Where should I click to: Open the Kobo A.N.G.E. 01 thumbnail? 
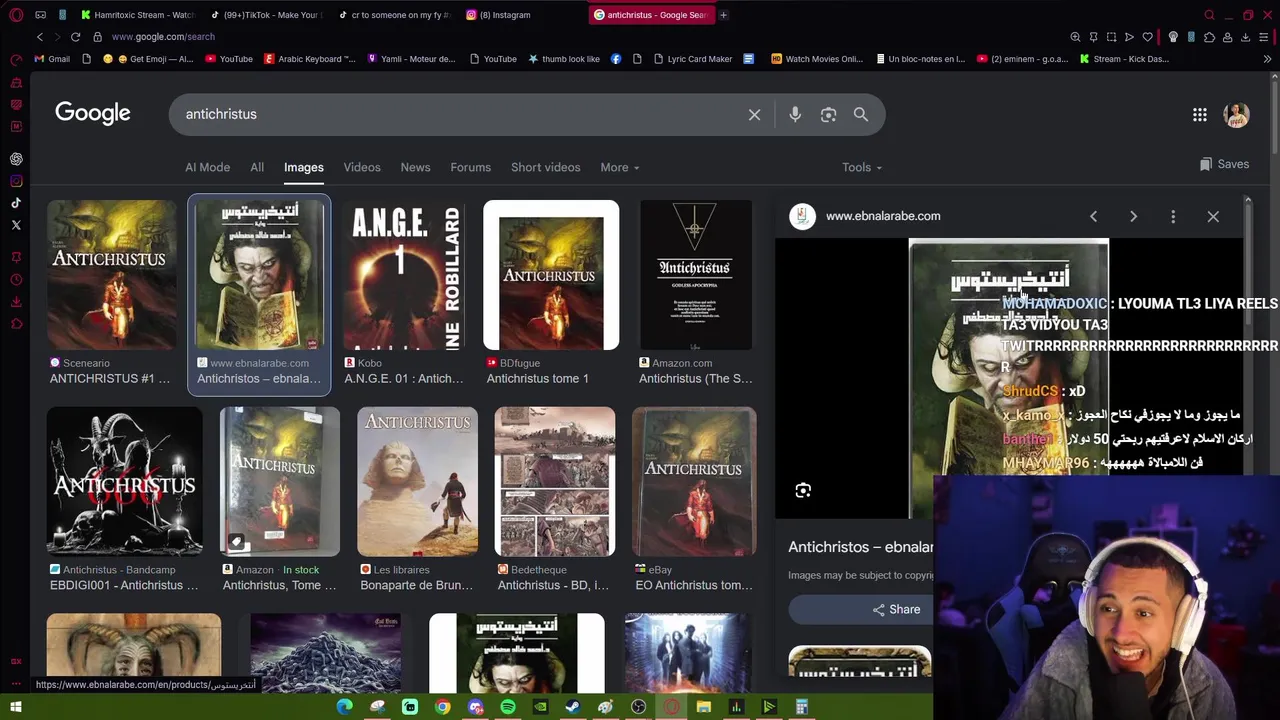(x=405, y=275)
